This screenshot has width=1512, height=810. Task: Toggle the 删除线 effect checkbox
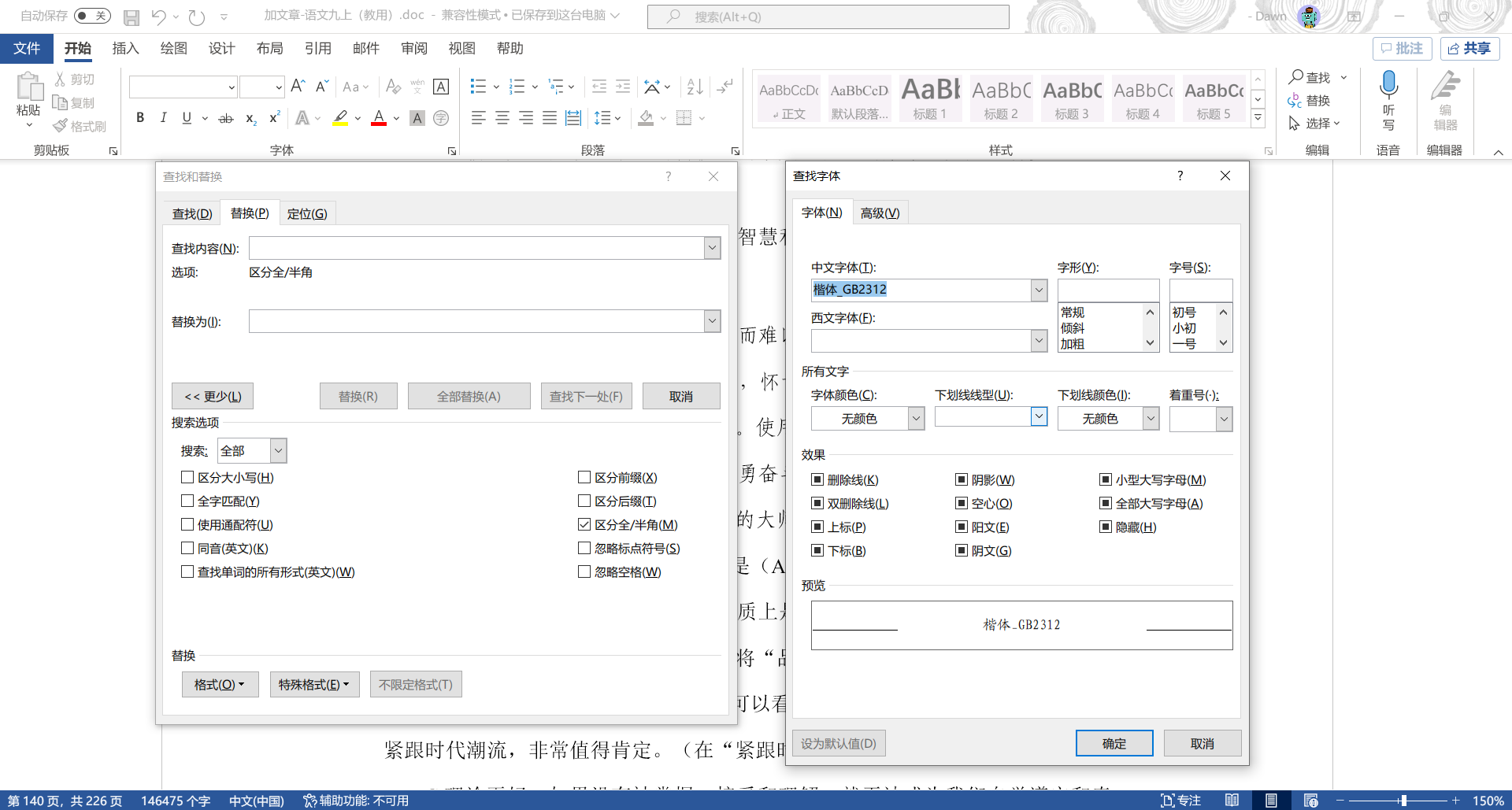[x=817, y=479]
